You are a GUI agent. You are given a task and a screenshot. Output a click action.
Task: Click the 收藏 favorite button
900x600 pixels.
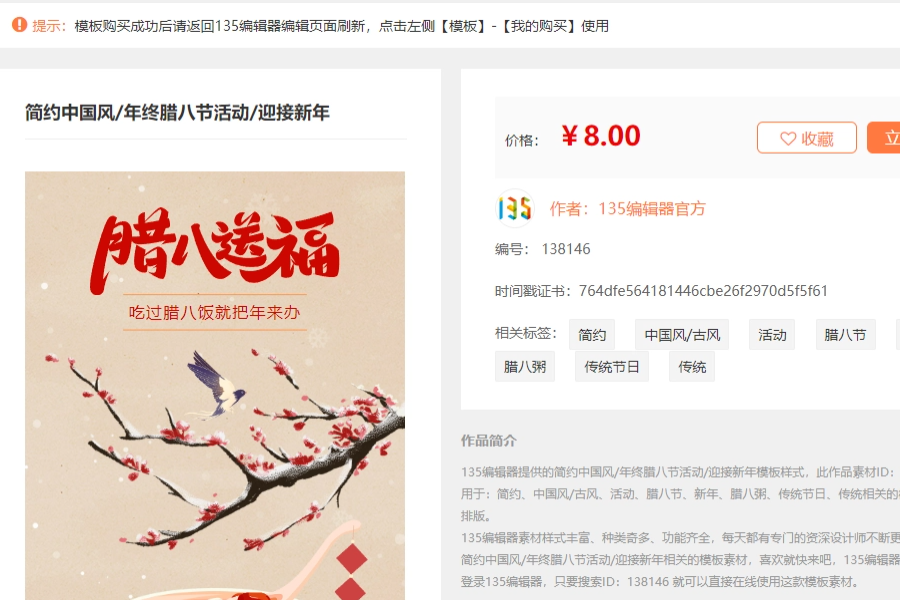coord(806,138)
